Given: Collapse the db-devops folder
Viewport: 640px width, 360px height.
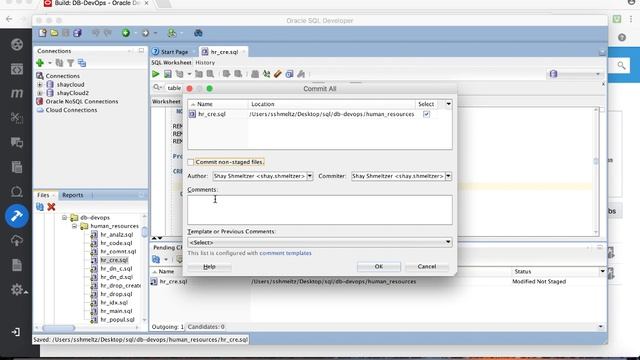Looking at the screenshot, I should [64, 218].
